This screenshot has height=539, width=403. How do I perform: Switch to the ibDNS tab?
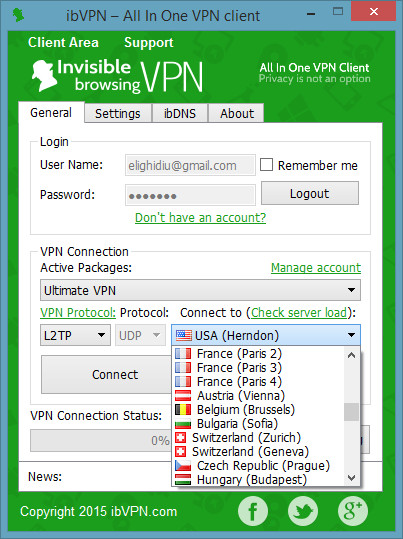coord(180,113)
